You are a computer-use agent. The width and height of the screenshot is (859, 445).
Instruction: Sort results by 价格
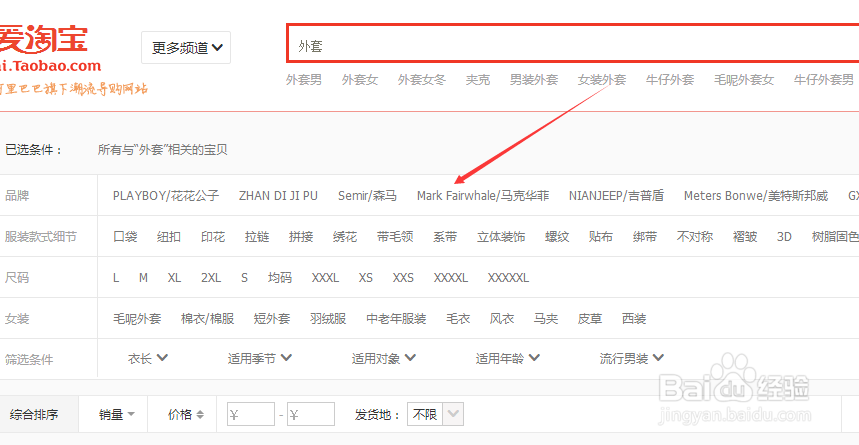[x=186, y=415]
